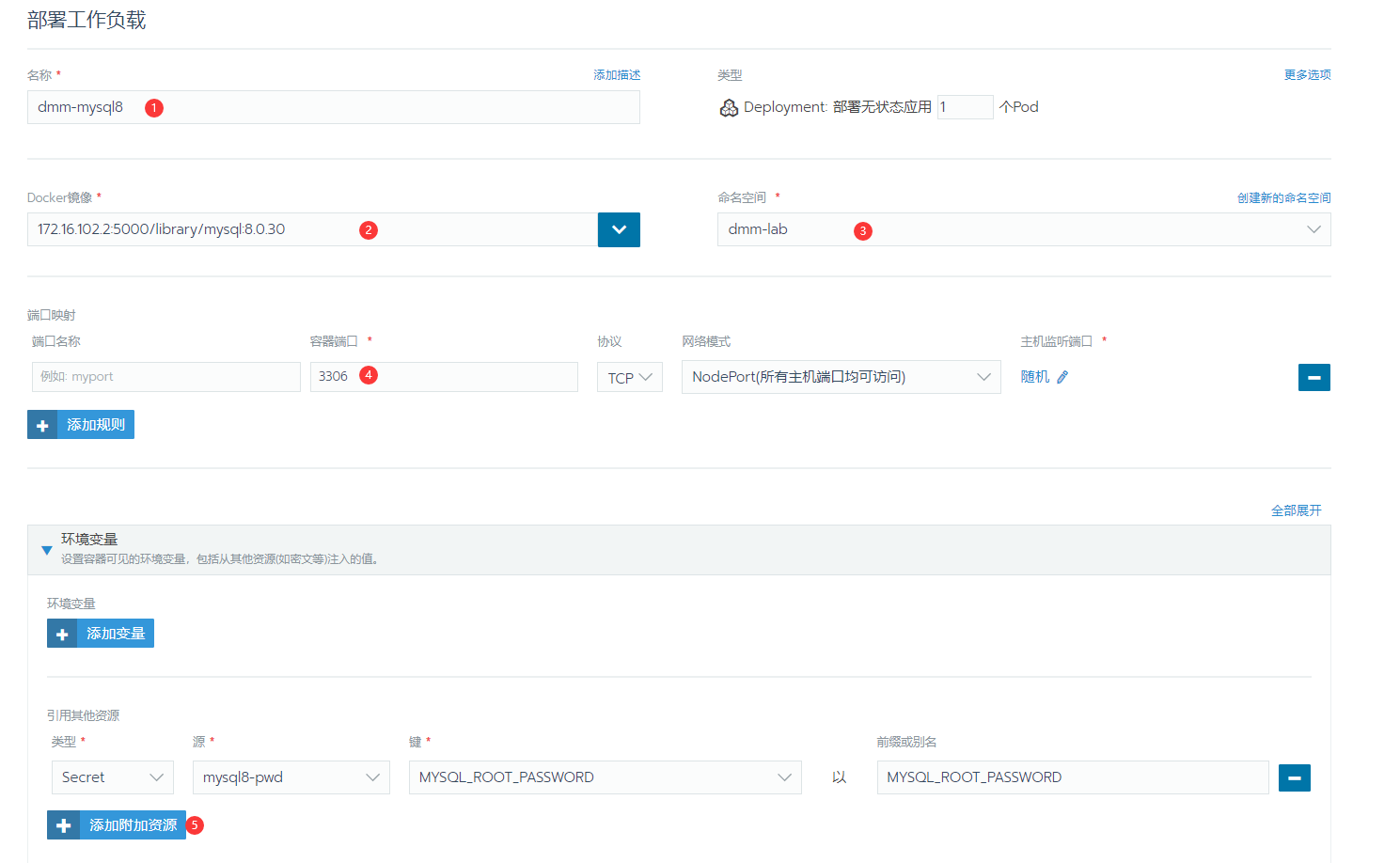Click the 添加规则 button

point(81,425)
